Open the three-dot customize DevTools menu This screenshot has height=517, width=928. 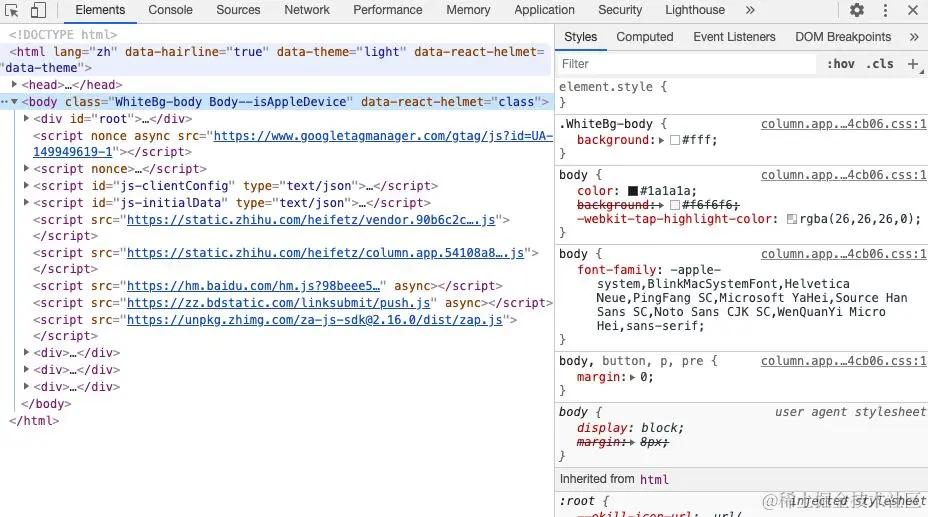point(885,10)
